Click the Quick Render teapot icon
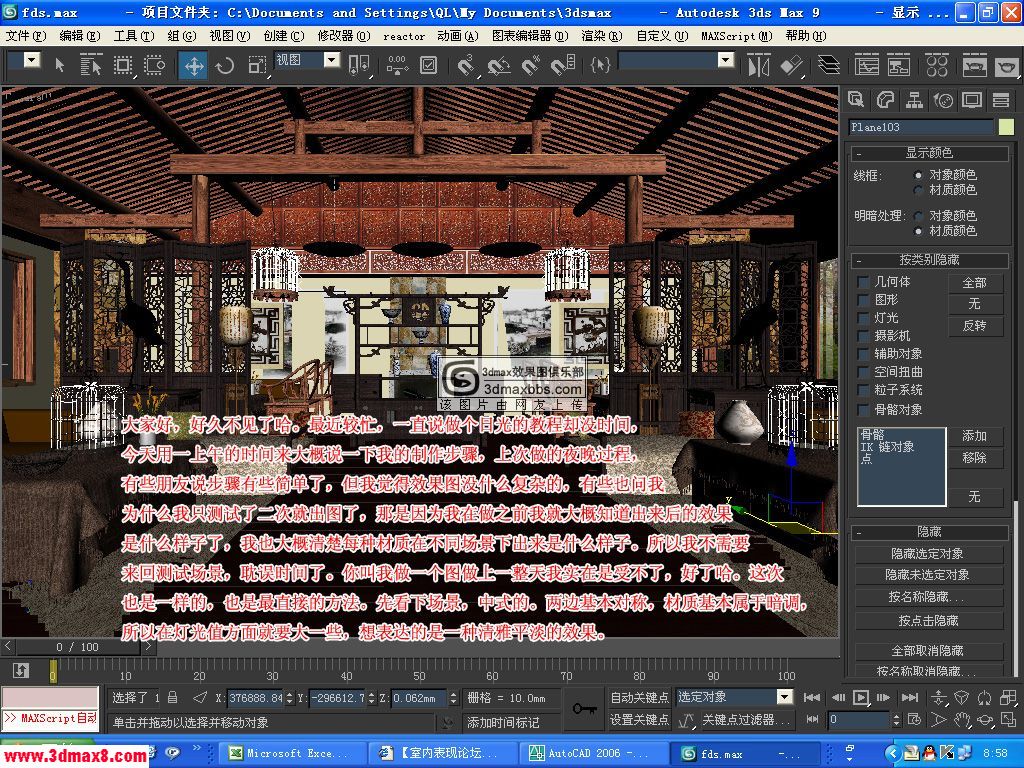Viewport: 1024px width, 768px height. (x=1006, y=65)
